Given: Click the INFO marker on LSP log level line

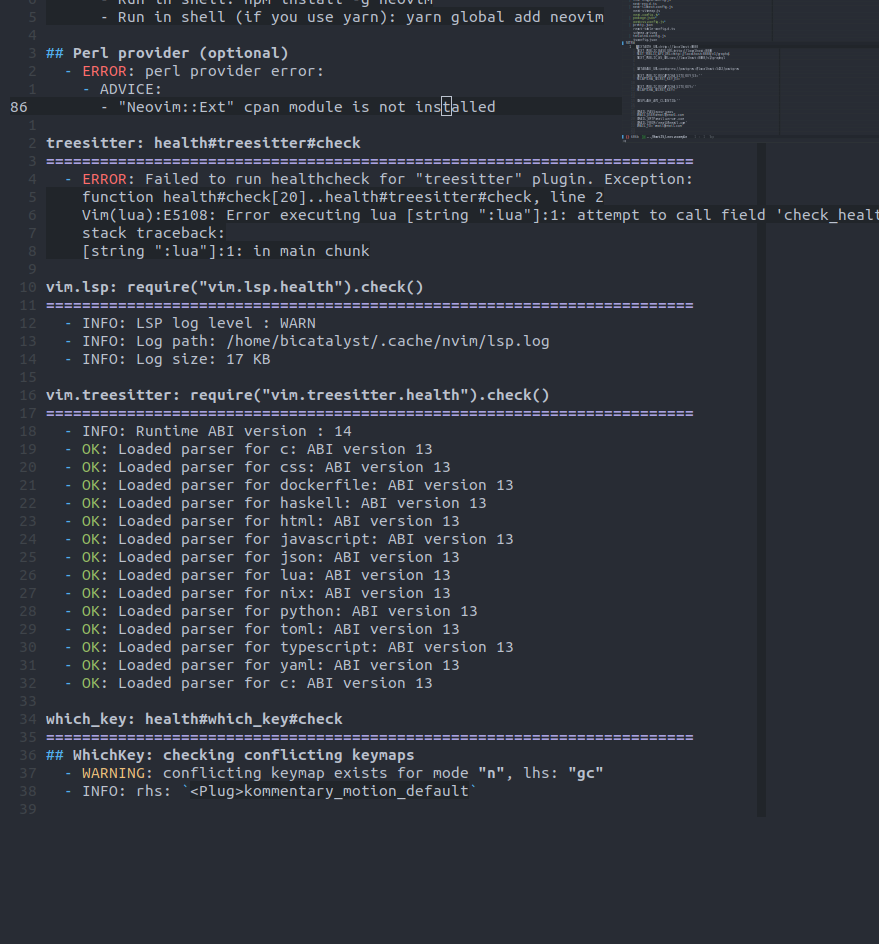Looking at the screenshot, I should 99,322.
